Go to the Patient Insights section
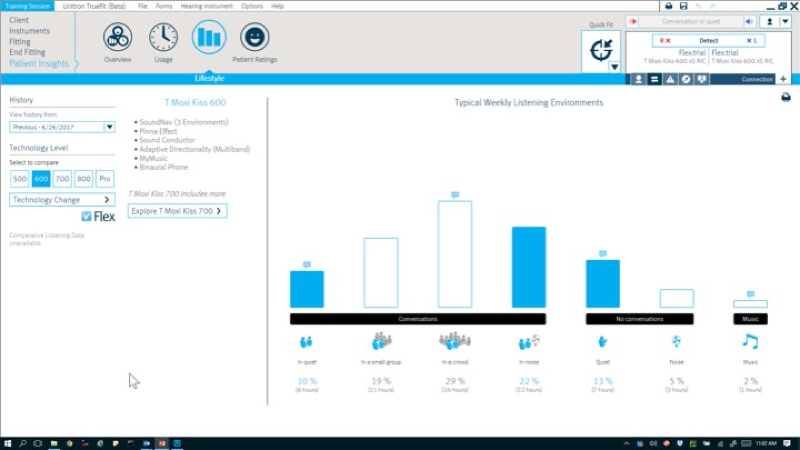800x450 pixels. [x=39, y=63]
